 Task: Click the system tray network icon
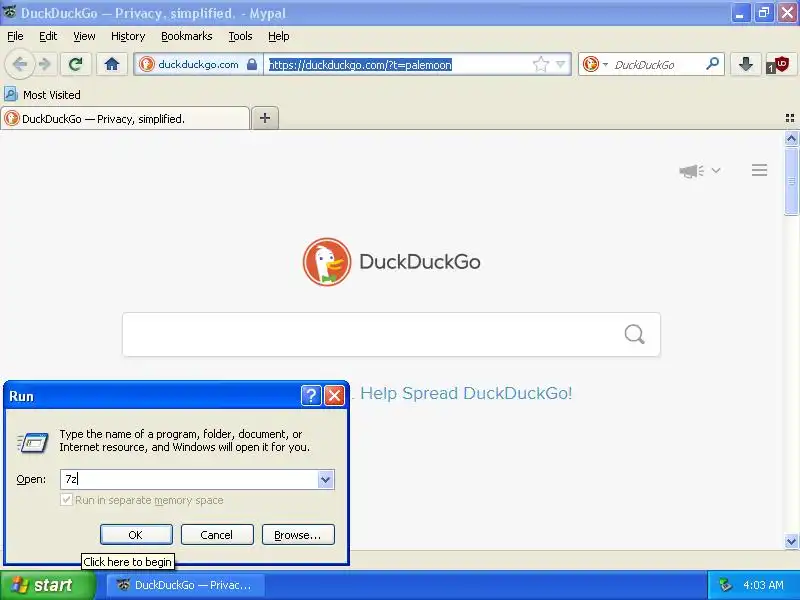pos(726,585)
